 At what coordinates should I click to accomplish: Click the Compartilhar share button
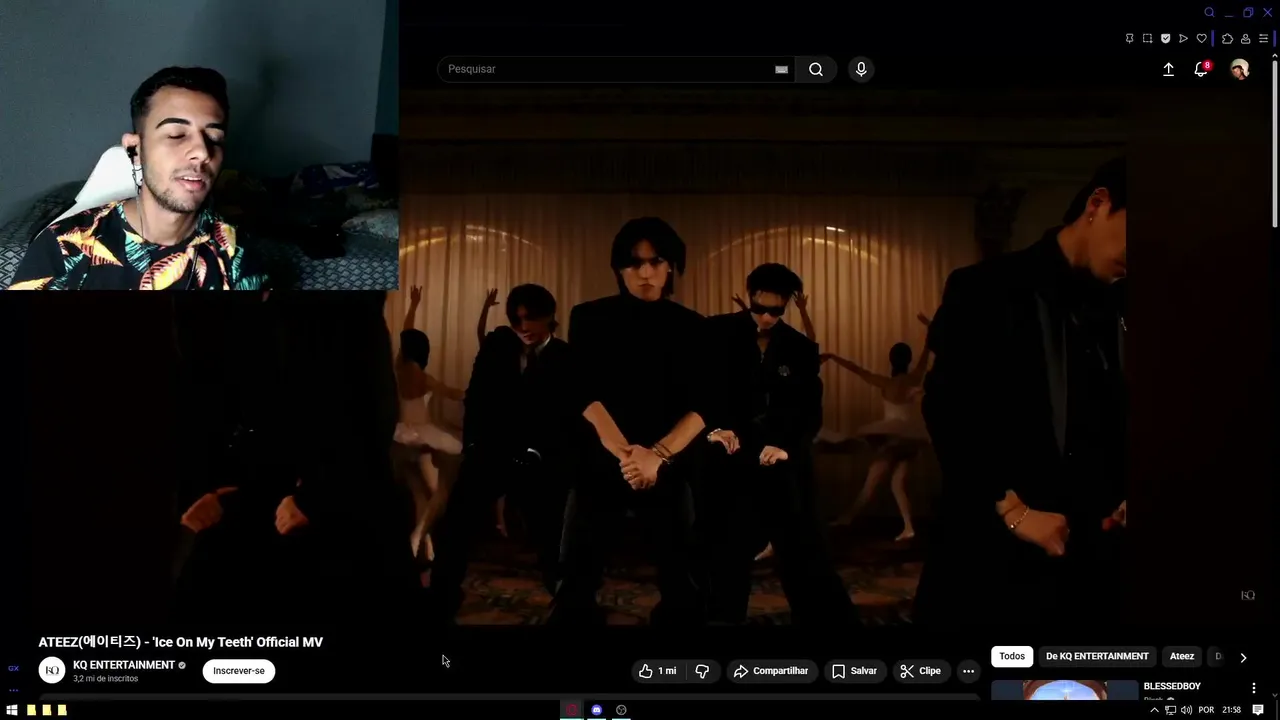pos(770,671)
